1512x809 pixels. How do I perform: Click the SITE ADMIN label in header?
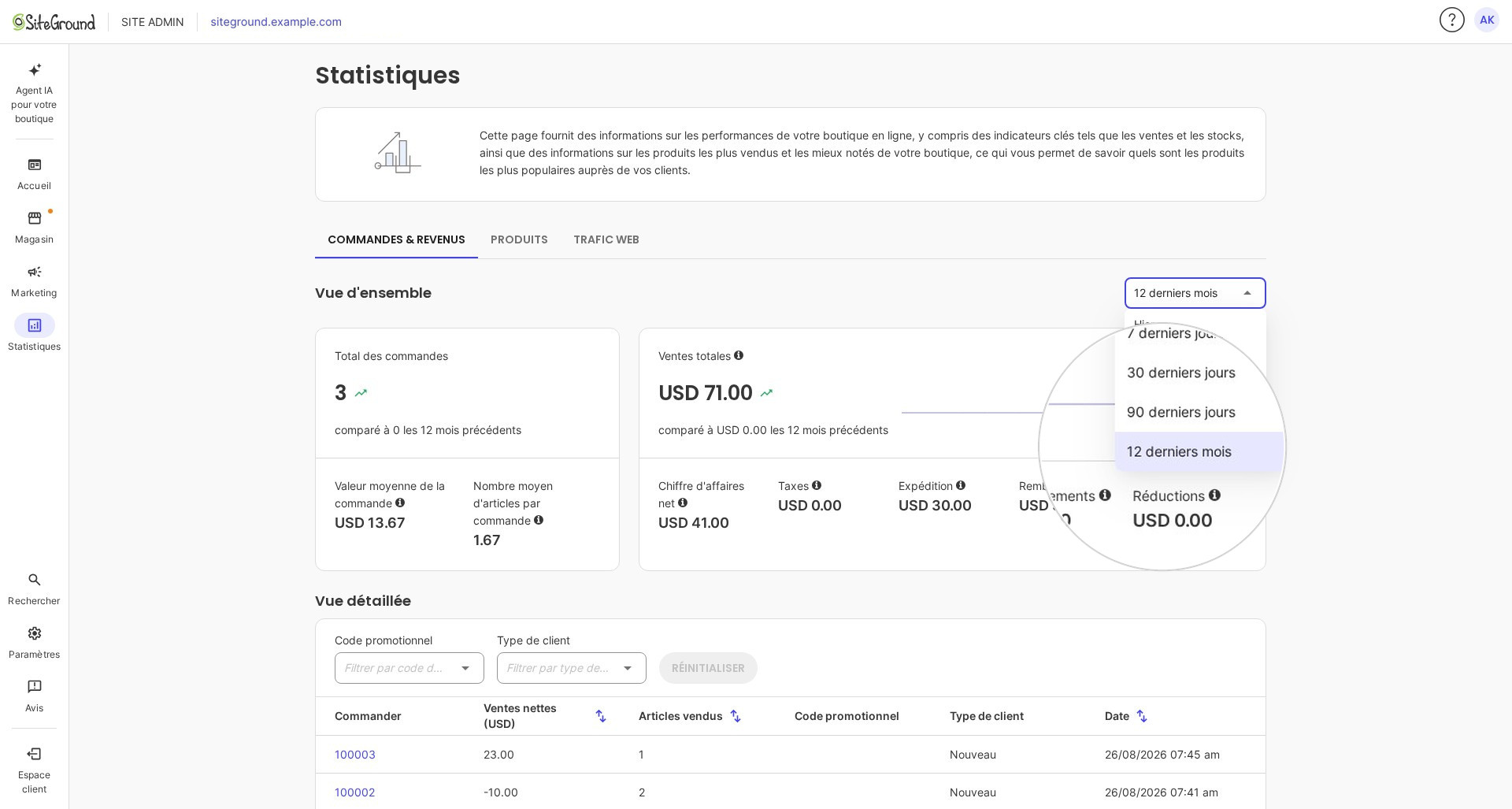(152, 22)
